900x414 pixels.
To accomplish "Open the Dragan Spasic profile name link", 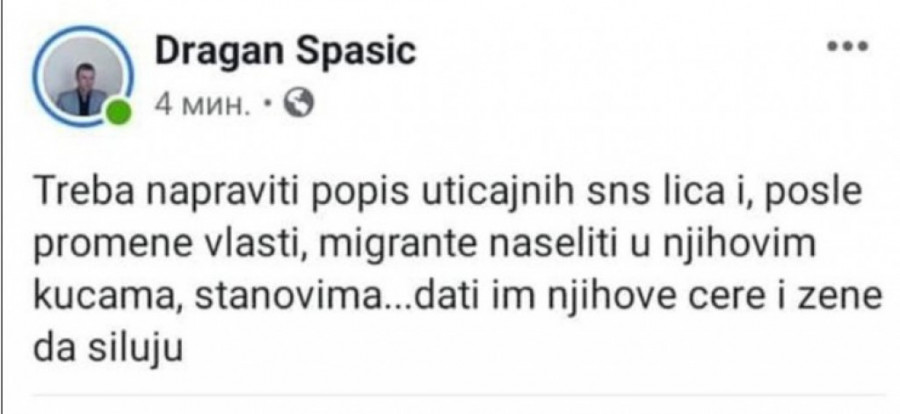I will 285,52.
